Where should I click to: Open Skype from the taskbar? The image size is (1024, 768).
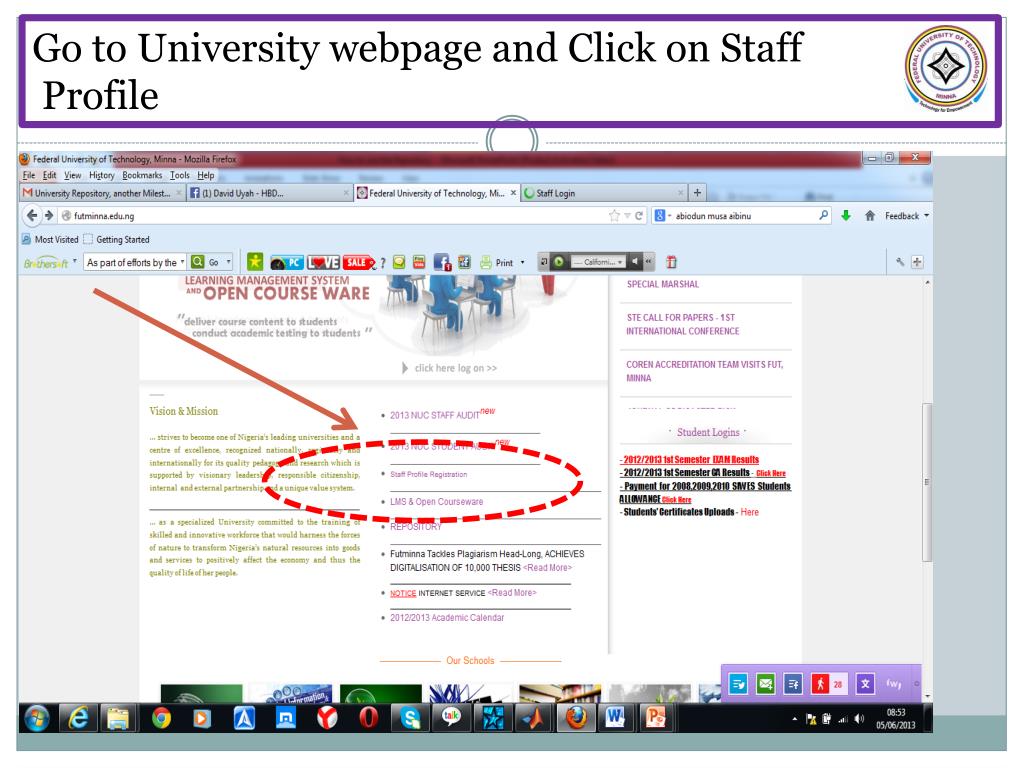point(410,718)
